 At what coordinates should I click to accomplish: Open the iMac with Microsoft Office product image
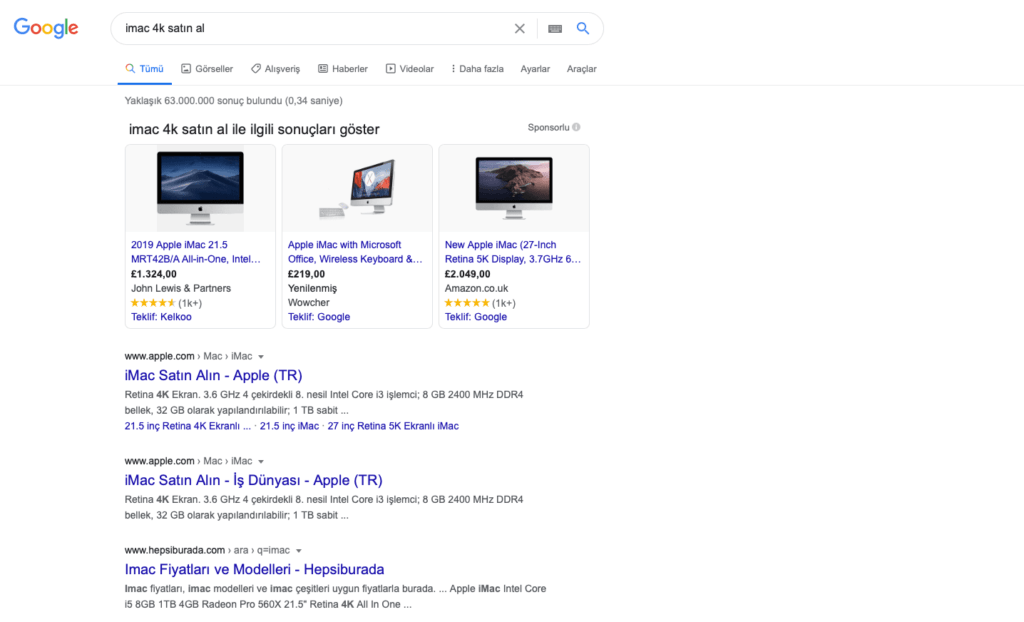point(357,188)
